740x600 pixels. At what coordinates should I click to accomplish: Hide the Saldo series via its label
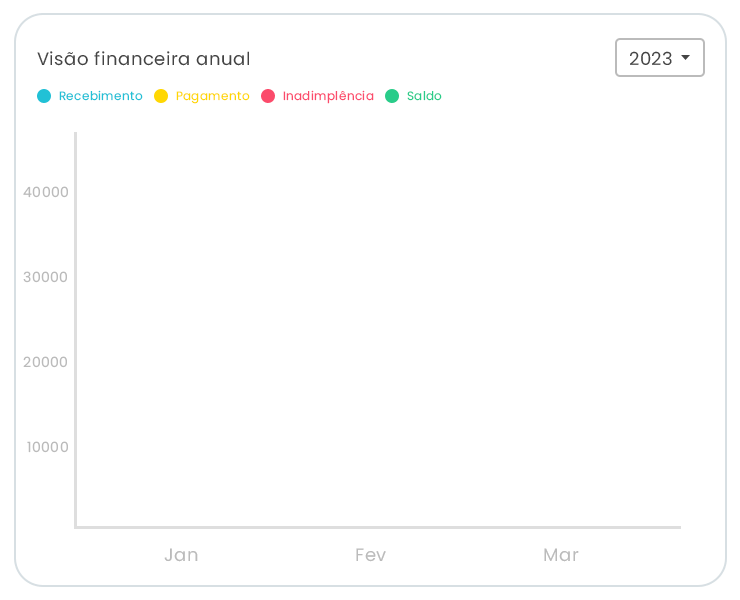(x=424, y=96)
